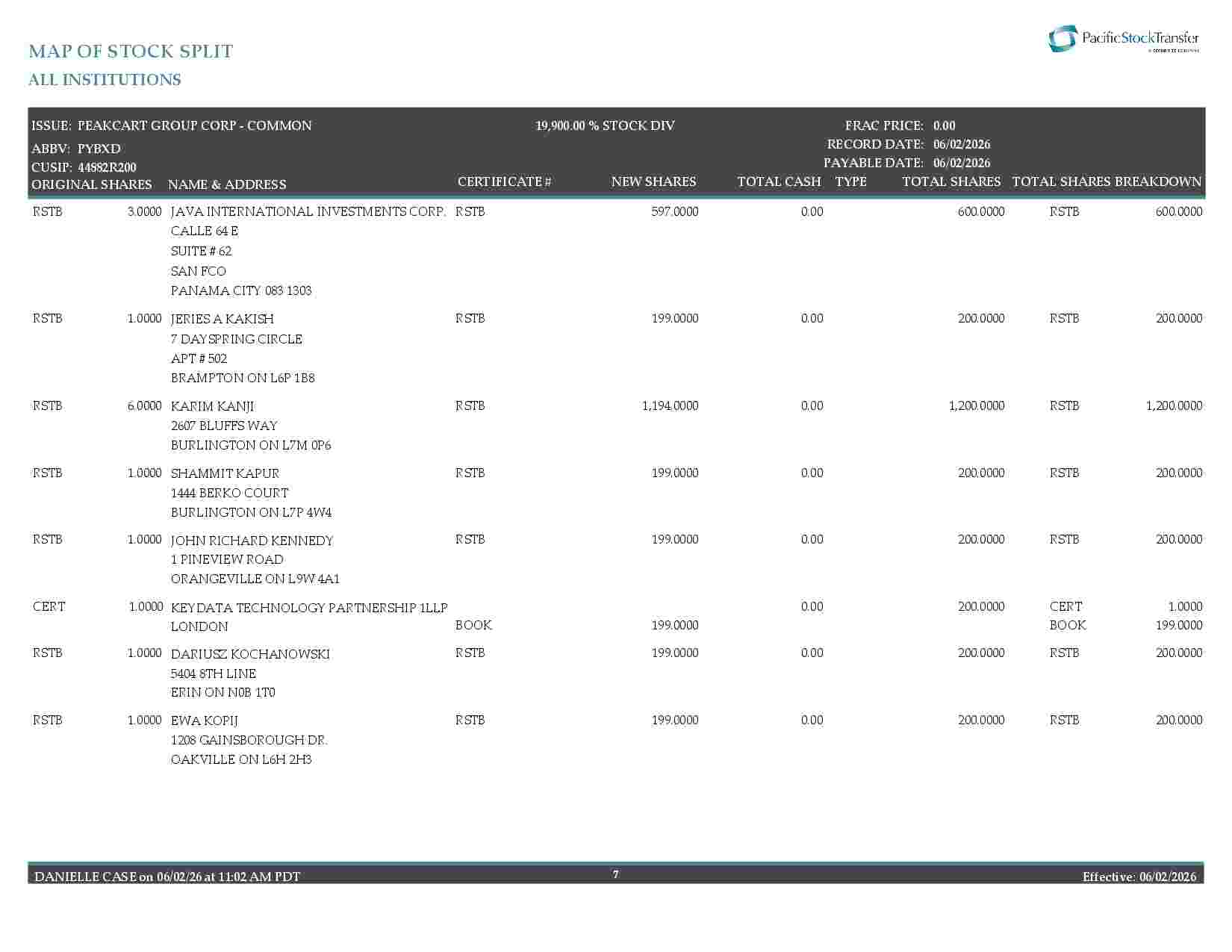Click the PAYABLE DATE value in the header

[962, 163]
